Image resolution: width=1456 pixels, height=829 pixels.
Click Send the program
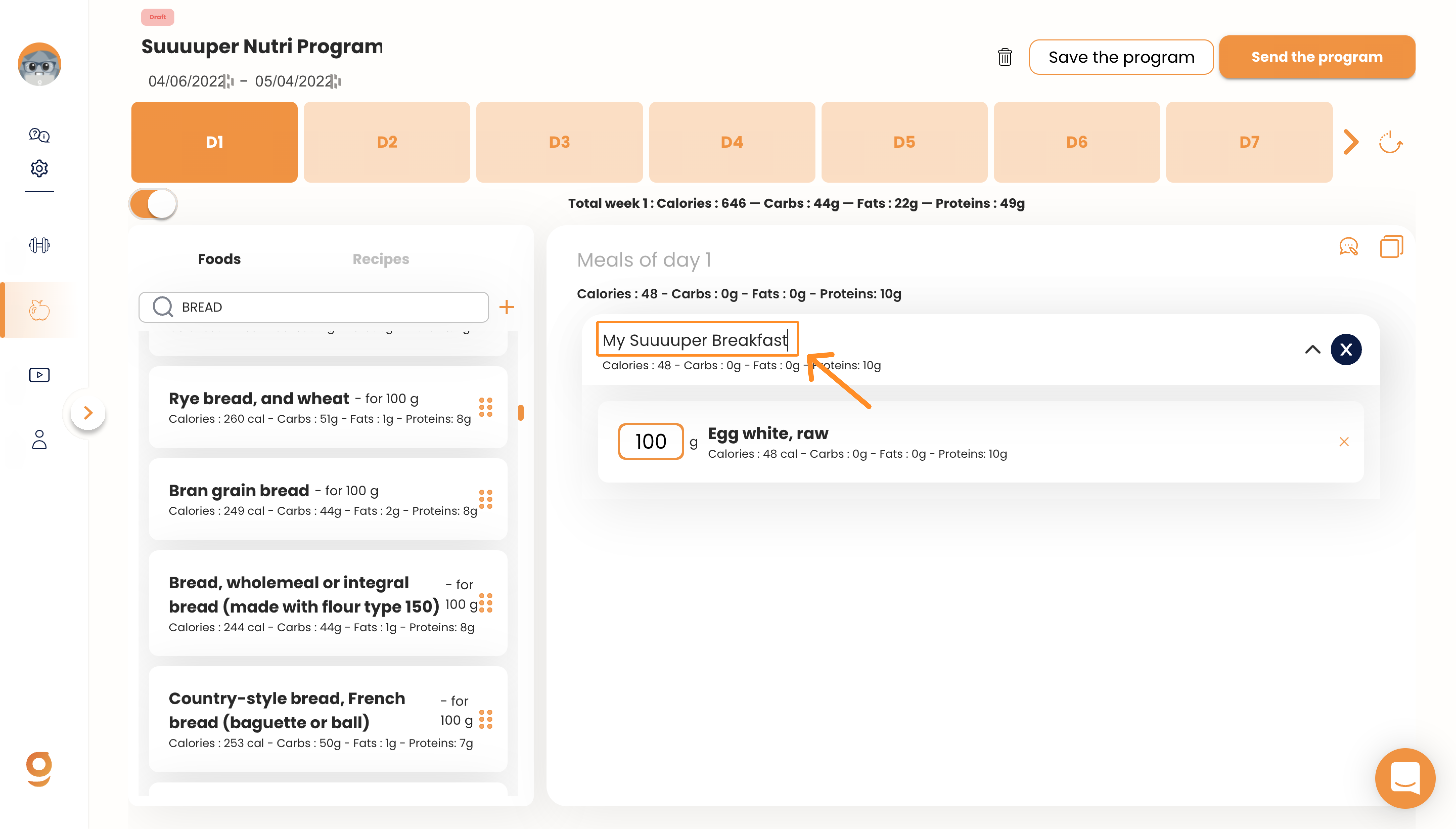pos(1317,57)
